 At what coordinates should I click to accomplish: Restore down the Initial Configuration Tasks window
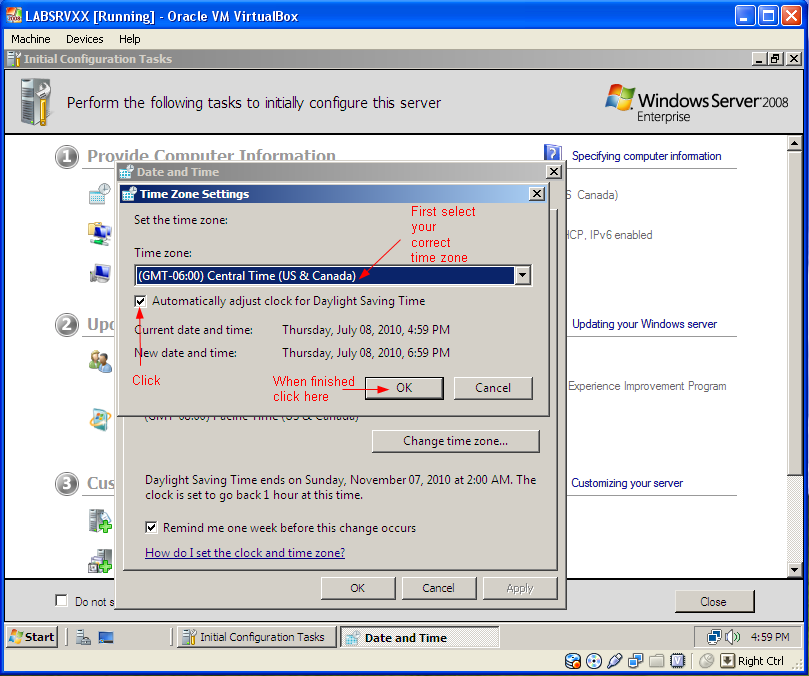pos(775,59)
